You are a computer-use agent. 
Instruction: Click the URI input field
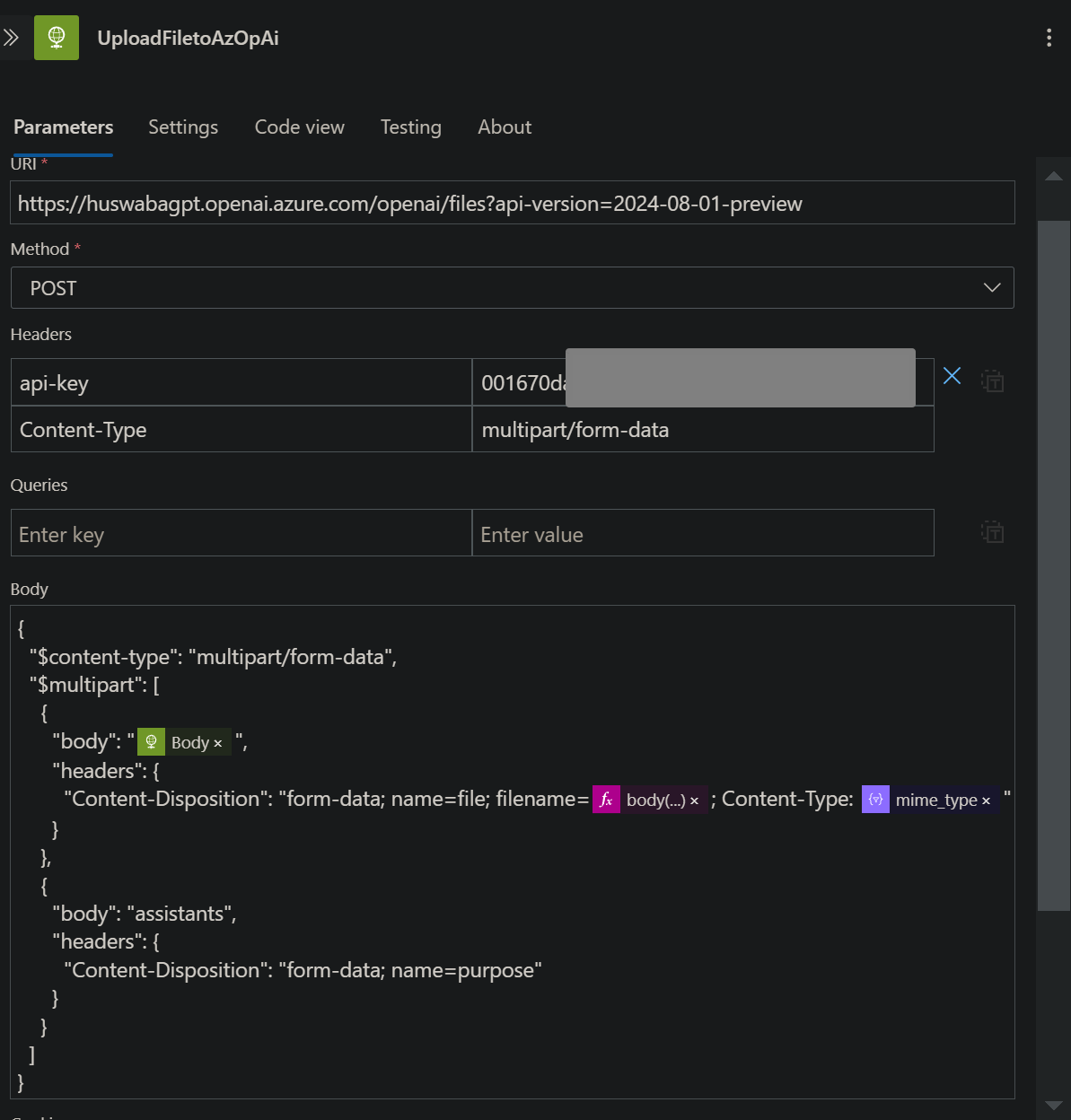tap(512, 203)
